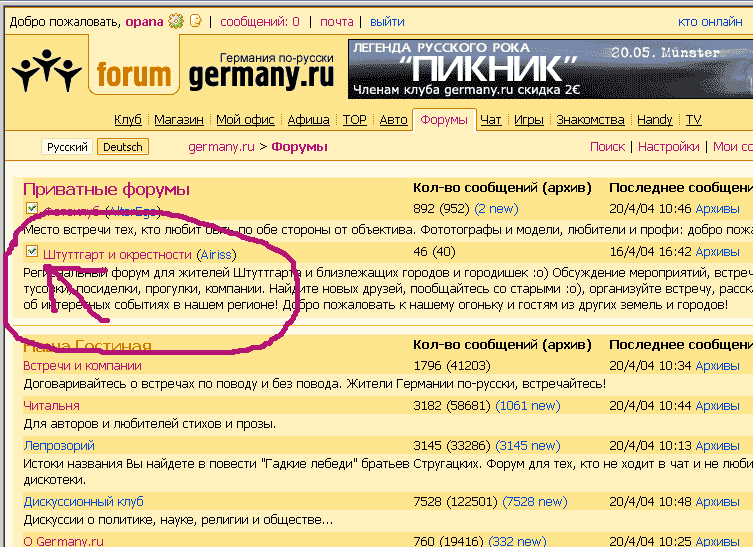Viewport: 753px width, 547px height.
Task: Click the username opana link
Action: coord(145,22)
